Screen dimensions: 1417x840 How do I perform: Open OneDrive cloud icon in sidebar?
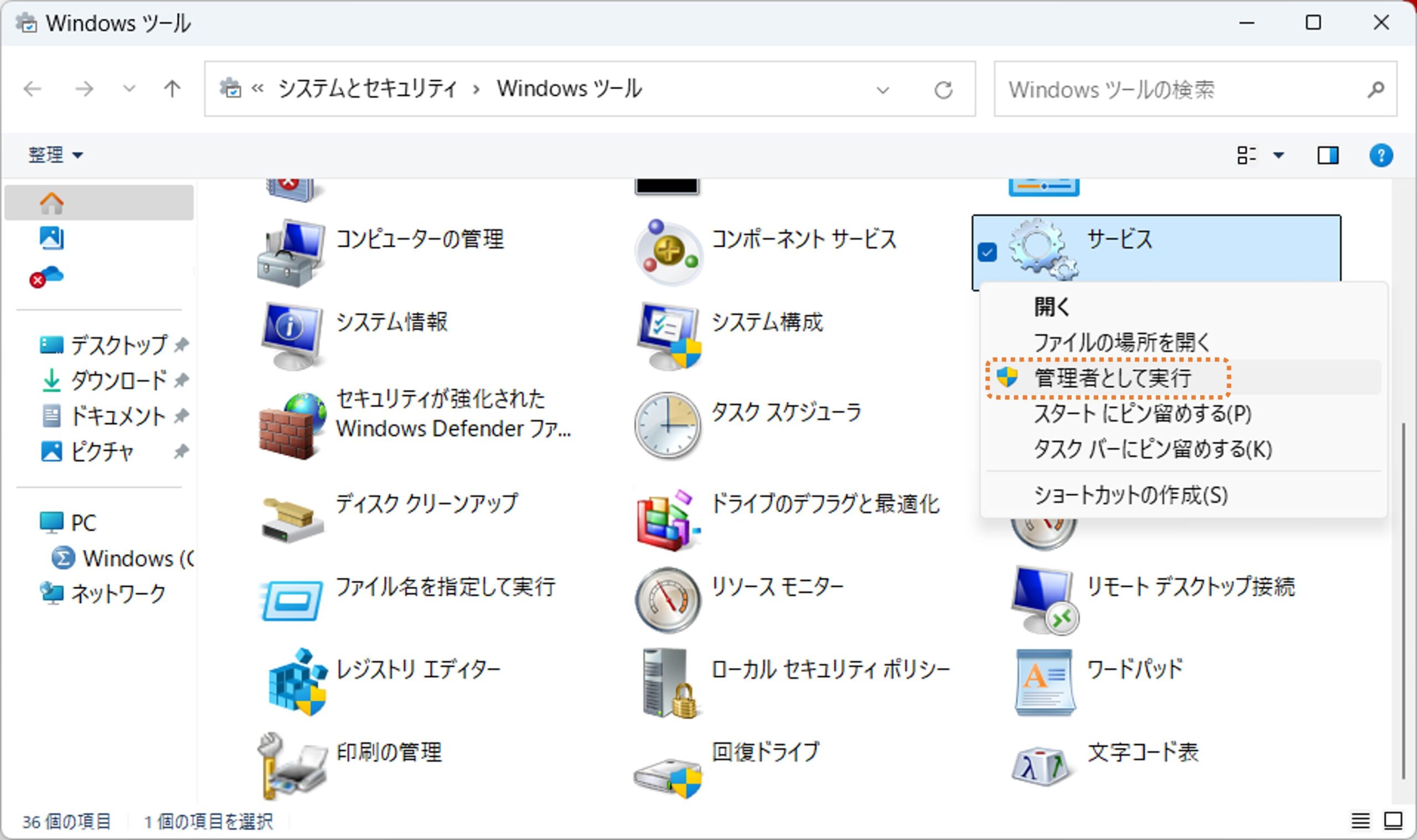46,276
